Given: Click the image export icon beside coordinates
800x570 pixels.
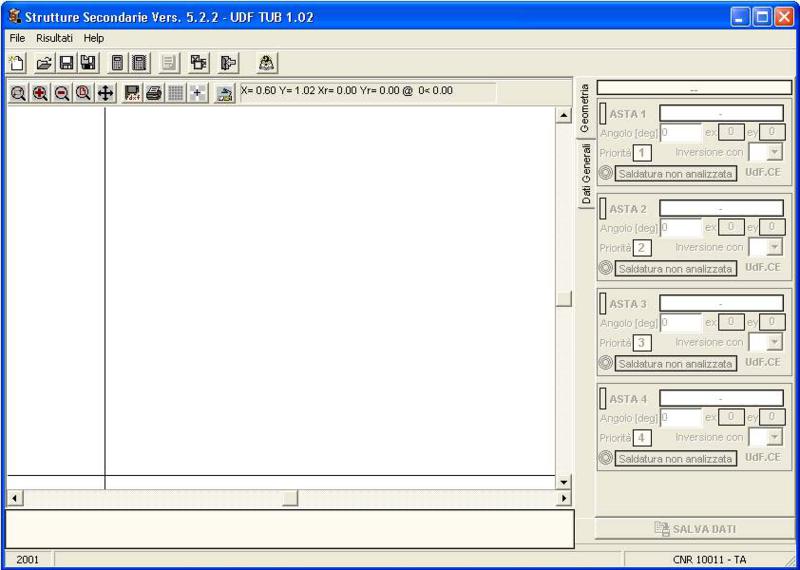Looking at the screenshot, I should click(224, 94).
